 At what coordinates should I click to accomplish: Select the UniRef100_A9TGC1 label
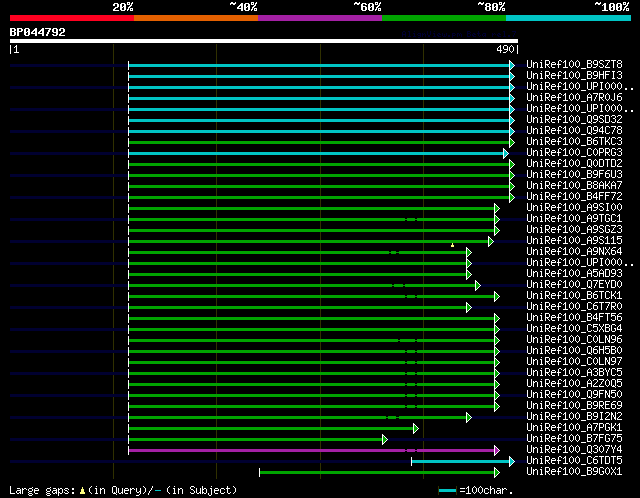[574, 219]
